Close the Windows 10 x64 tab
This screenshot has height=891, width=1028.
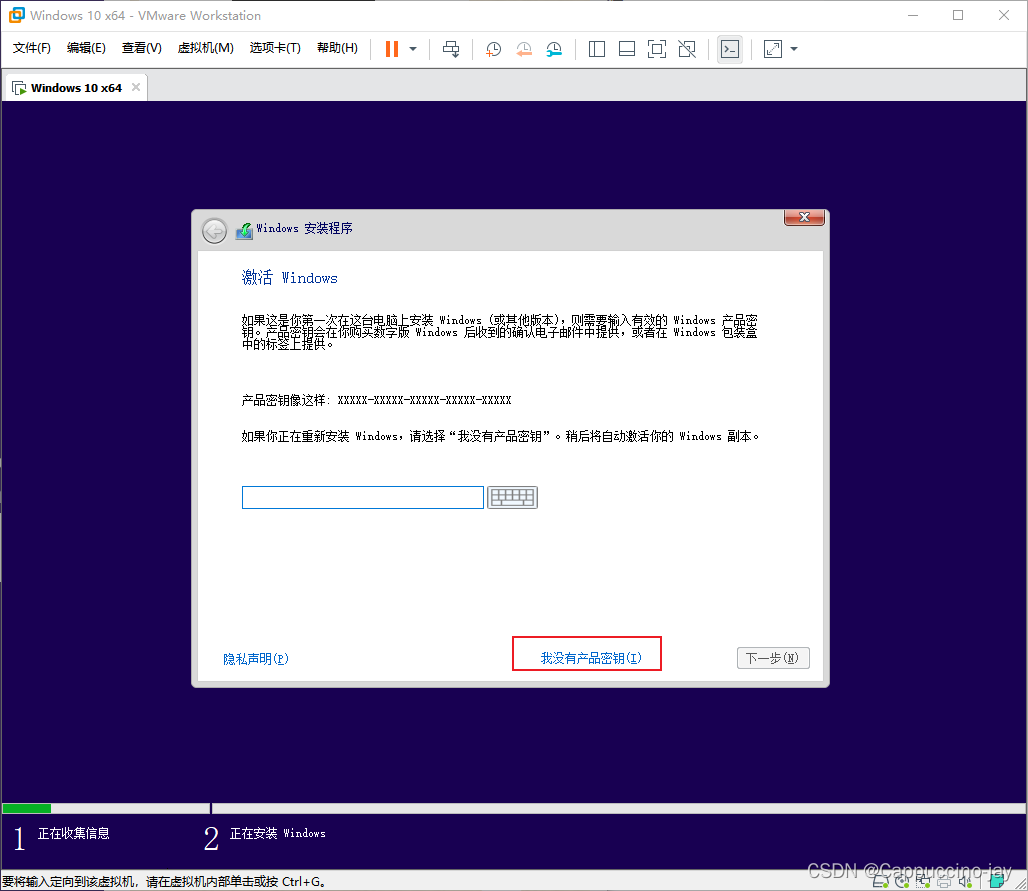point(136,87)
